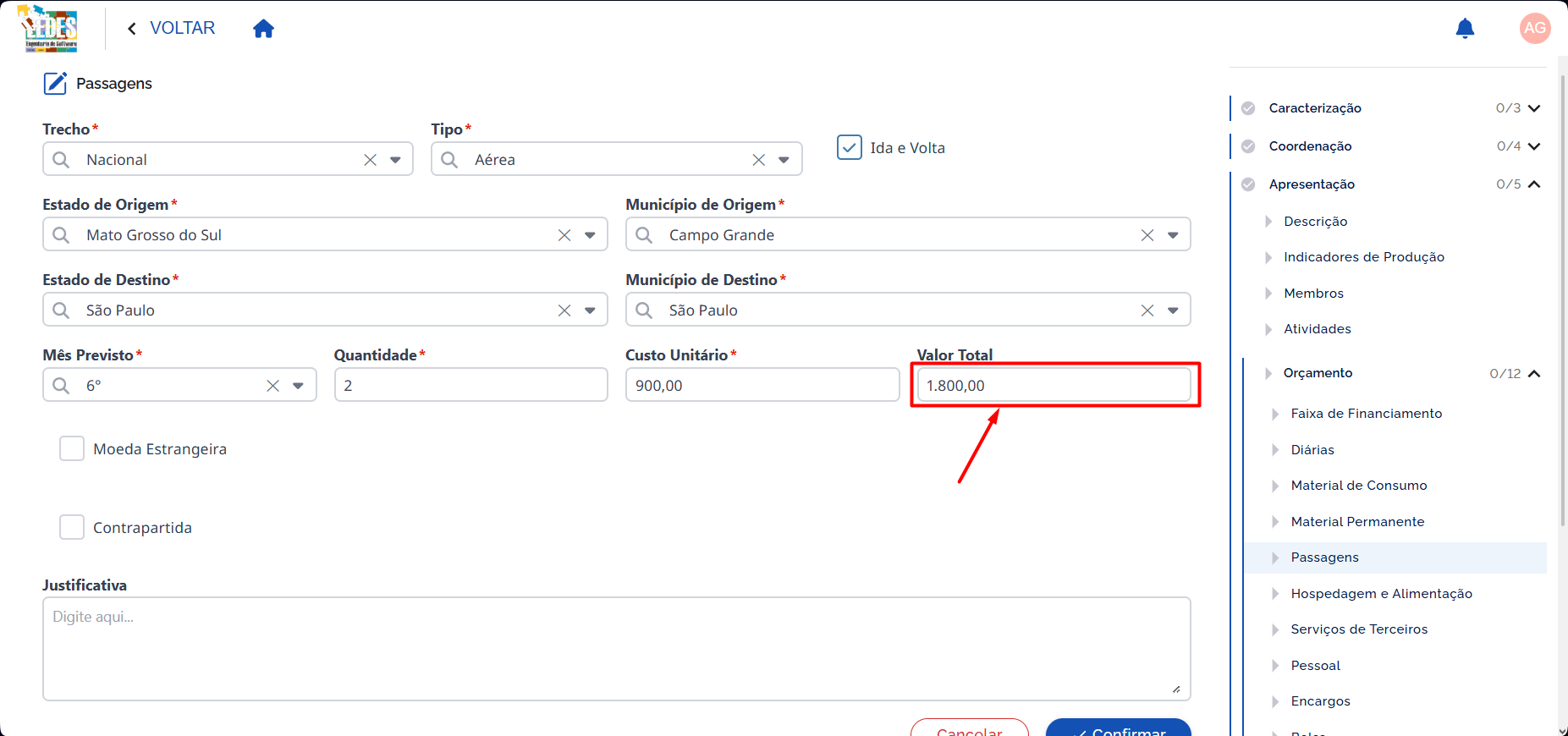
Task: Open the Município de Destino dropdown
Action: [x=1173, y=310]
